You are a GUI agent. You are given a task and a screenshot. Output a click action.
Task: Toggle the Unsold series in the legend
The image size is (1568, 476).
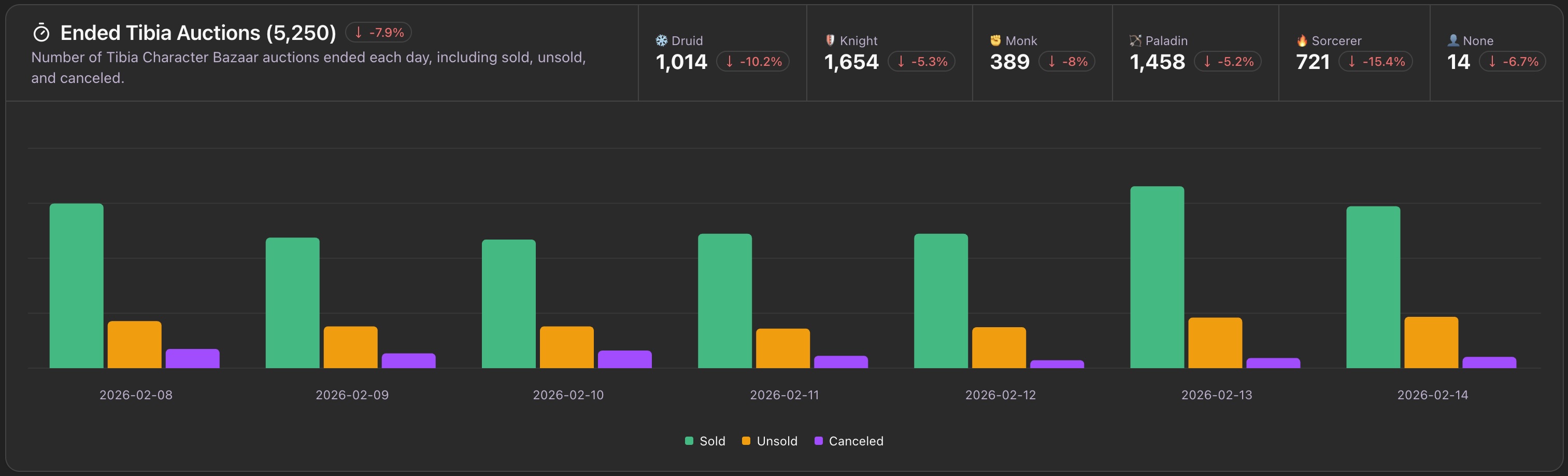point(769,441)
